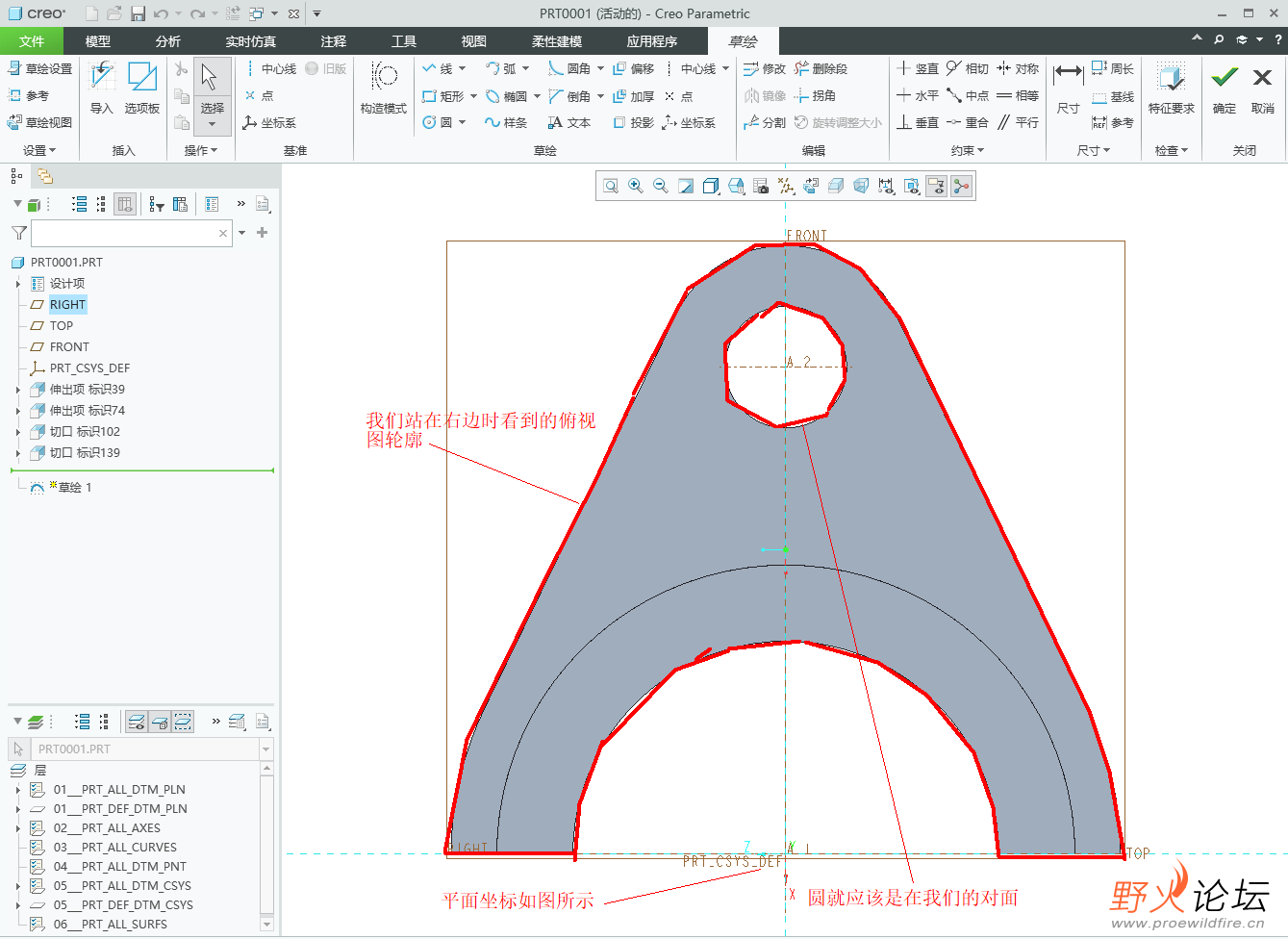Image resolution: width=1288 pixels, height=939 pixels.
Task: Click the 偏移 offset tool
Action: (x=633, y=69)
